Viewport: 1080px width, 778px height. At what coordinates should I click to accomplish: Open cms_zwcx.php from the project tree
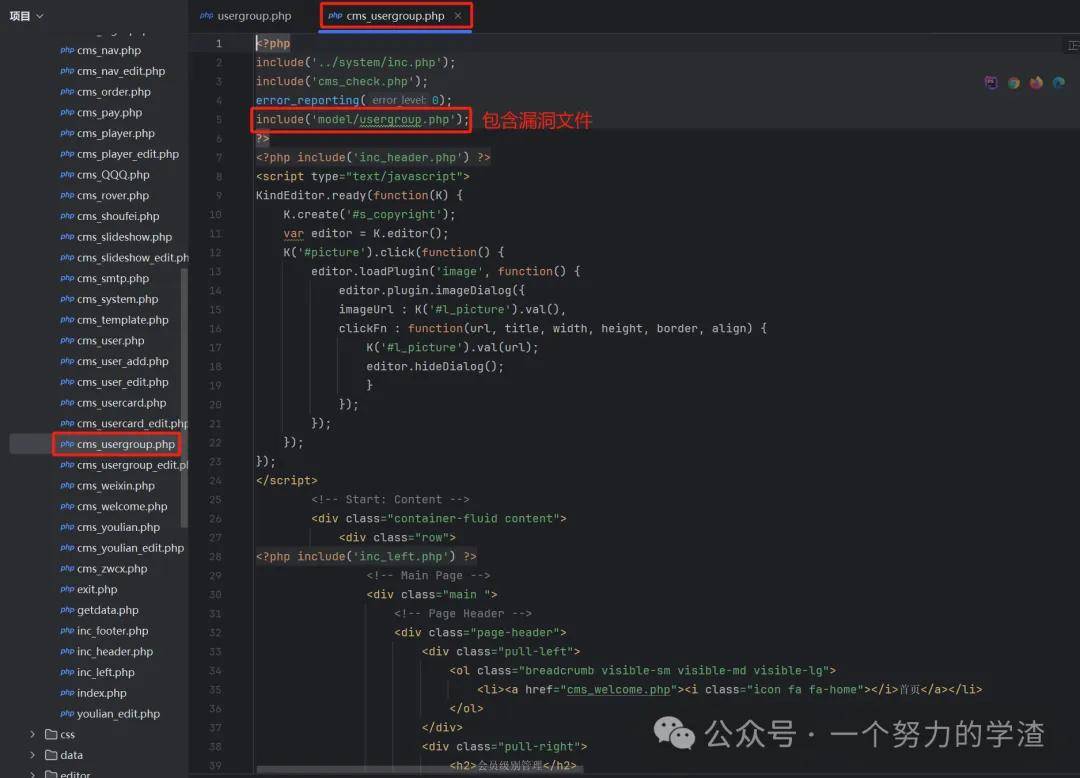103,569
